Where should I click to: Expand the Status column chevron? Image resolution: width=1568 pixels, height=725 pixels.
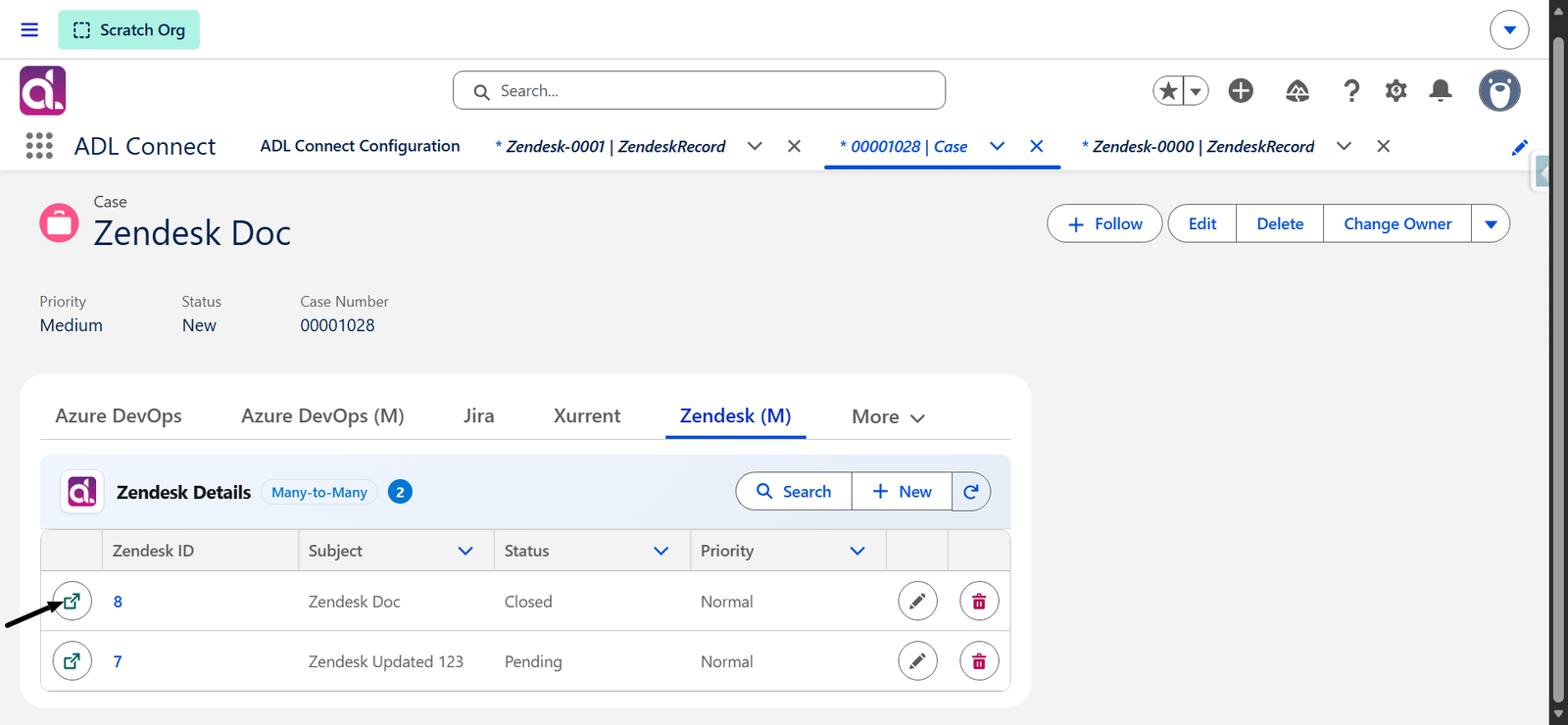(661, 551)
